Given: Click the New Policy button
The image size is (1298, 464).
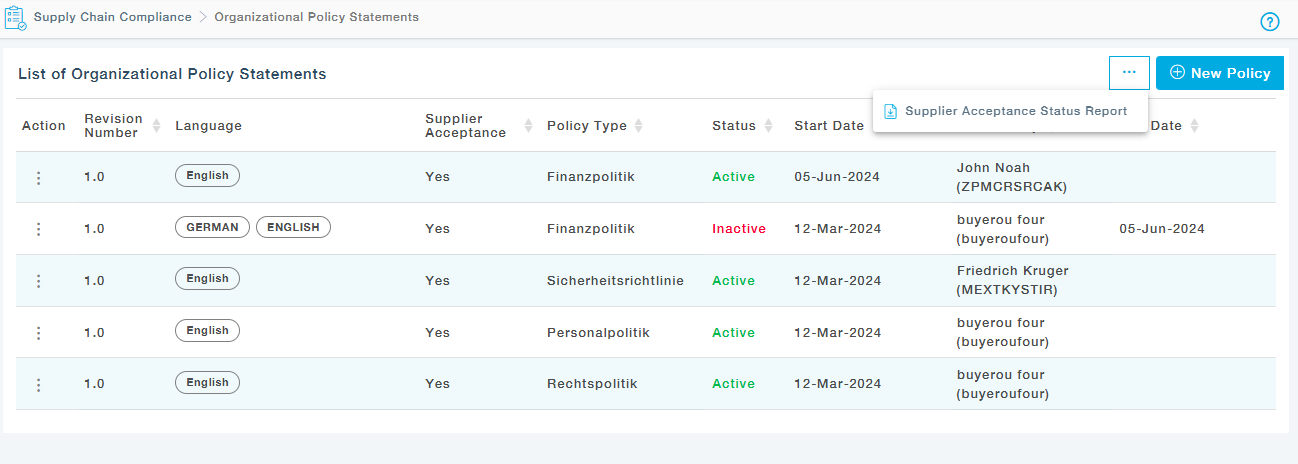Looking at the screenshot, I should (x=1219, y=73).
